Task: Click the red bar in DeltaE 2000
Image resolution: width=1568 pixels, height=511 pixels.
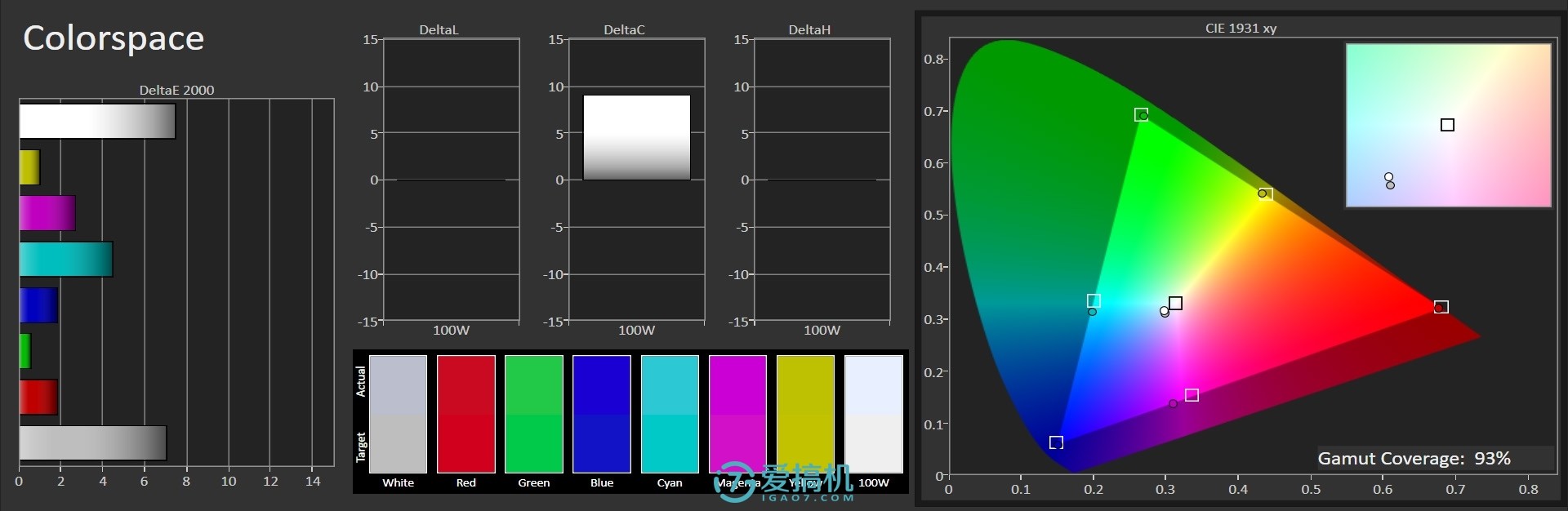Action: tap(38, 397)
